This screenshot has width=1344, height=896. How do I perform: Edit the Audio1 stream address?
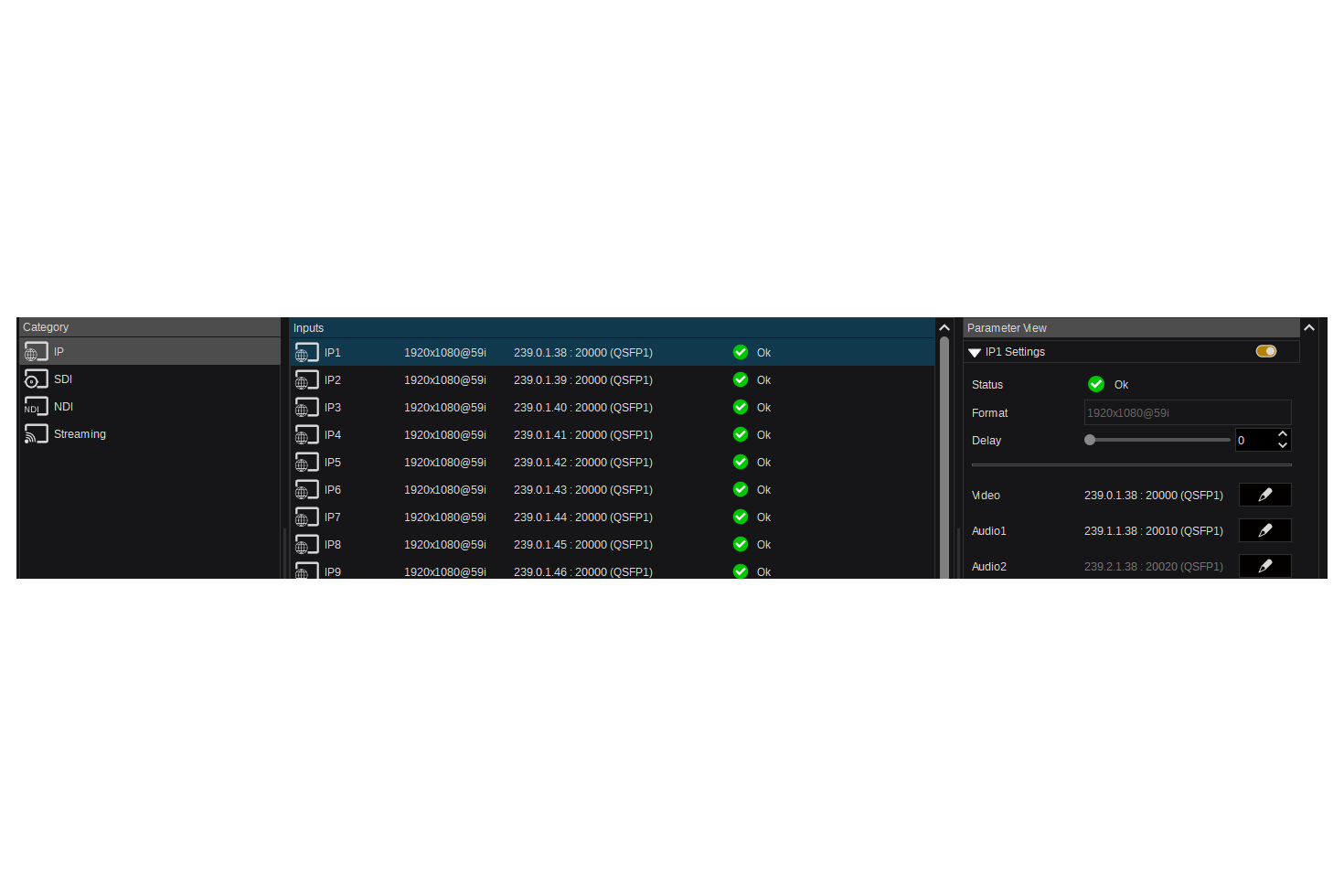[1264, 530]
